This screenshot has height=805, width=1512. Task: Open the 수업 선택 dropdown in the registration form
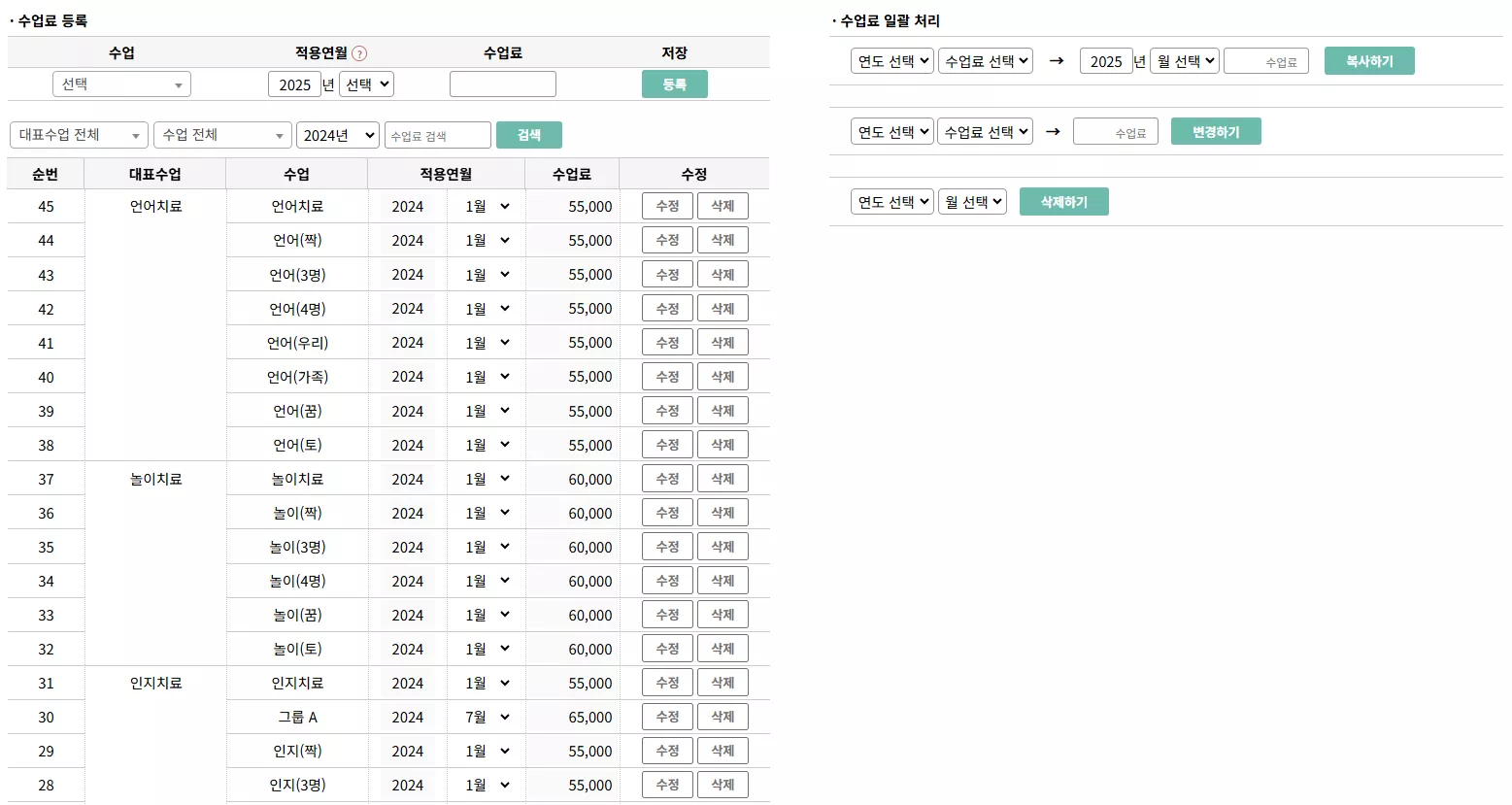[x=120, y=84]
